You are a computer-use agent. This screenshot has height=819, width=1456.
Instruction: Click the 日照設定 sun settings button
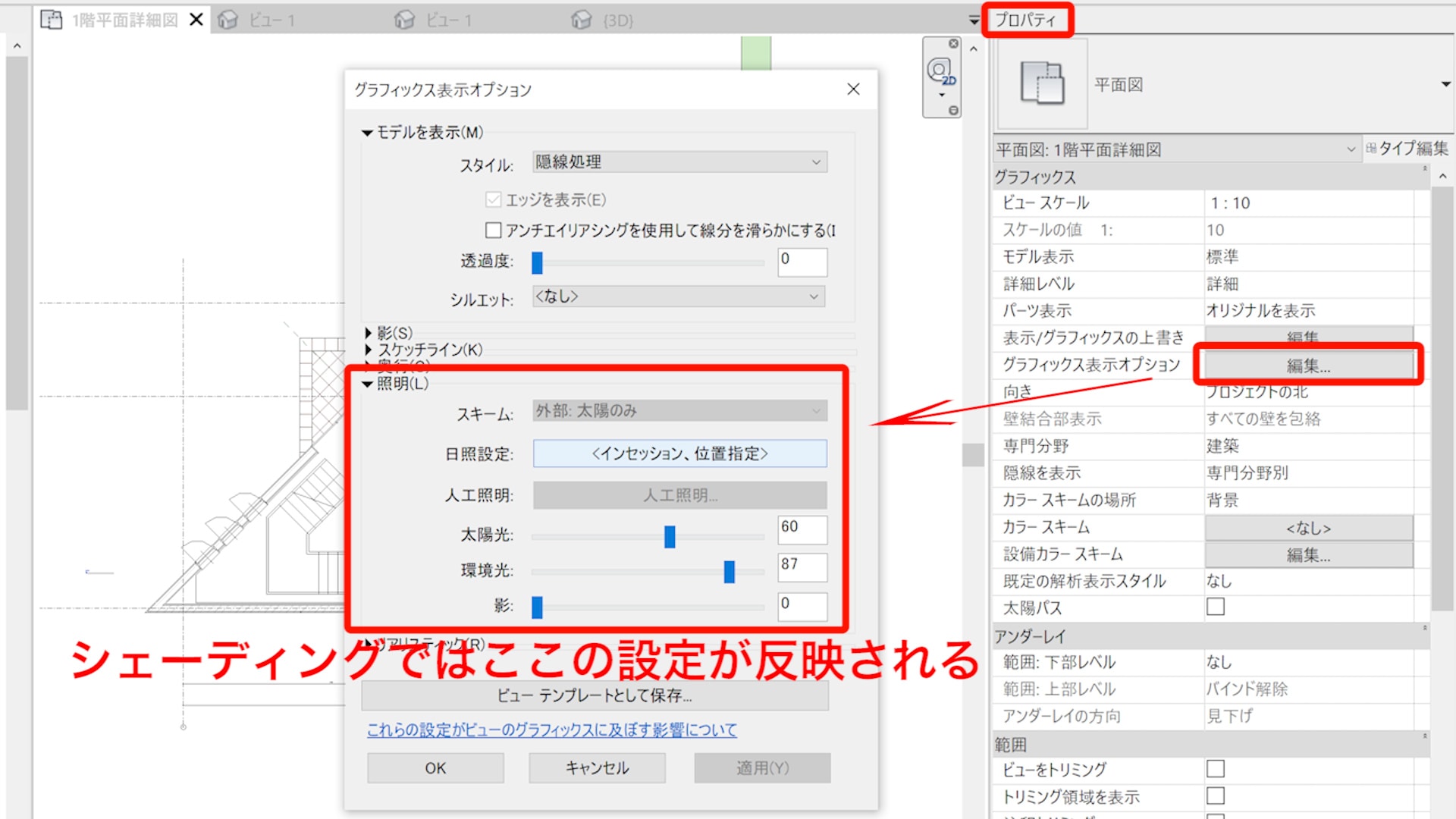(679, 453)
